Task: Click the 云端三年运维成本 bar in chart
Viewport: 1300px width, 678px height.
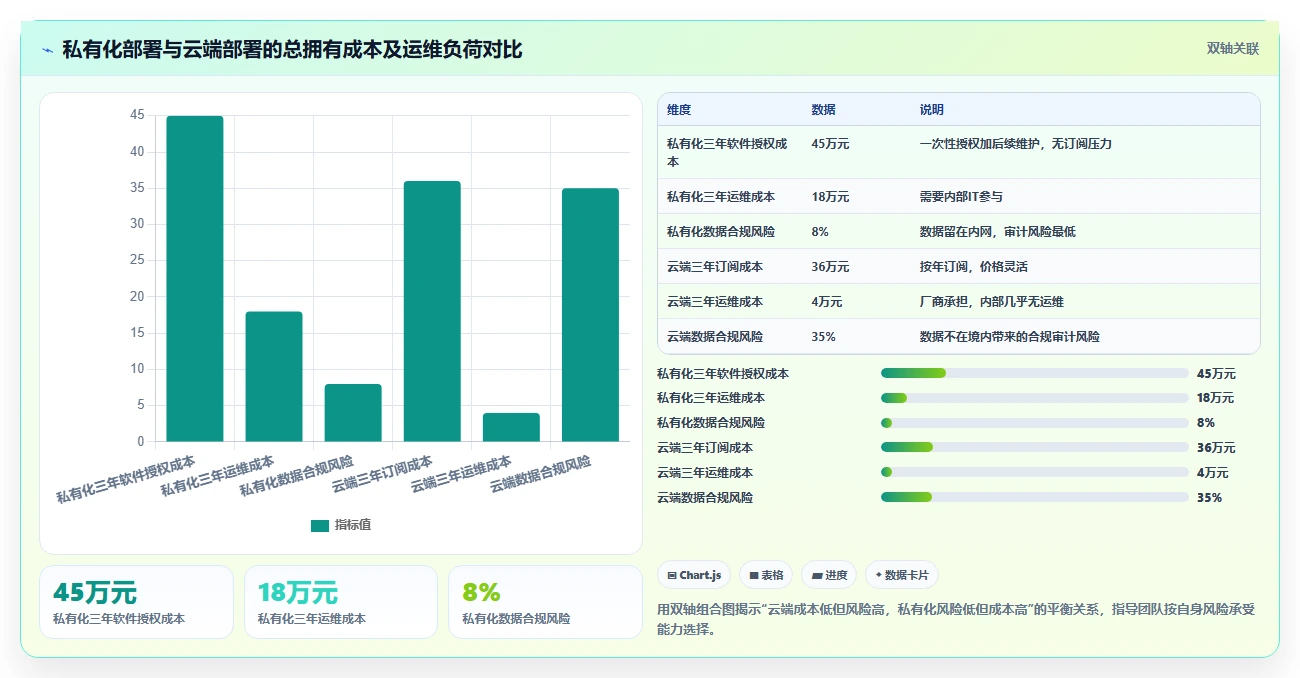Action: [511, 427]
